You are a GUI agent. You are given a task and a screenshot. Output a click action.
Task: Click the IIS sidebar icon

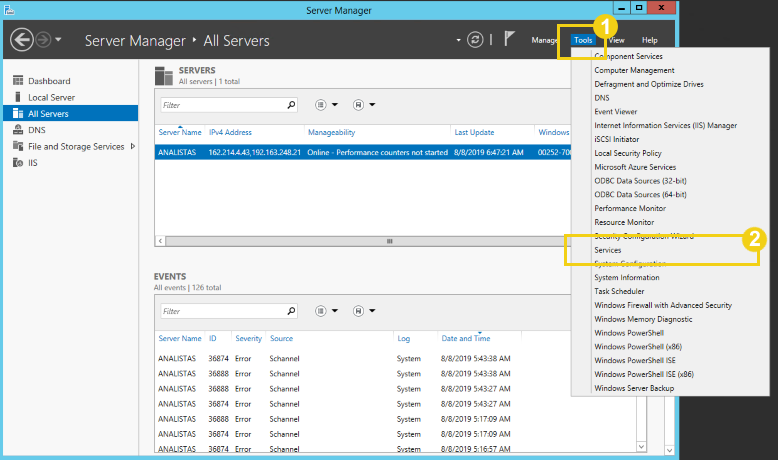tap(18, 162)
